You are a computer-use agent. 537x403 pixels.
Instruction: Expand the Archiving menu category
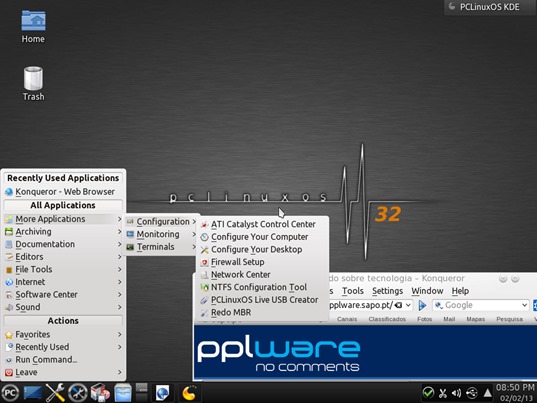[63, 232]
